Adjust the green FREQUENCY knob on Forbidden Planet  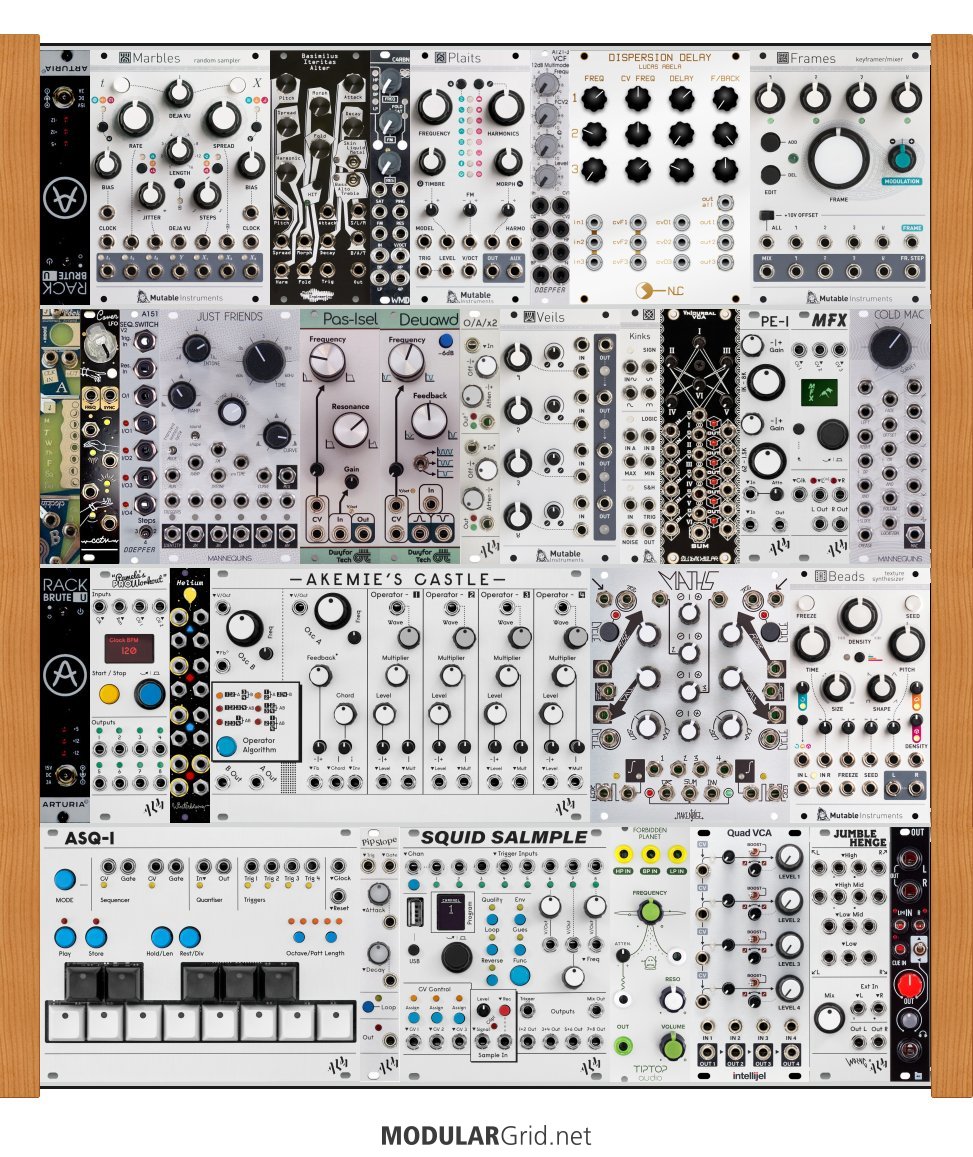[651, 911]
